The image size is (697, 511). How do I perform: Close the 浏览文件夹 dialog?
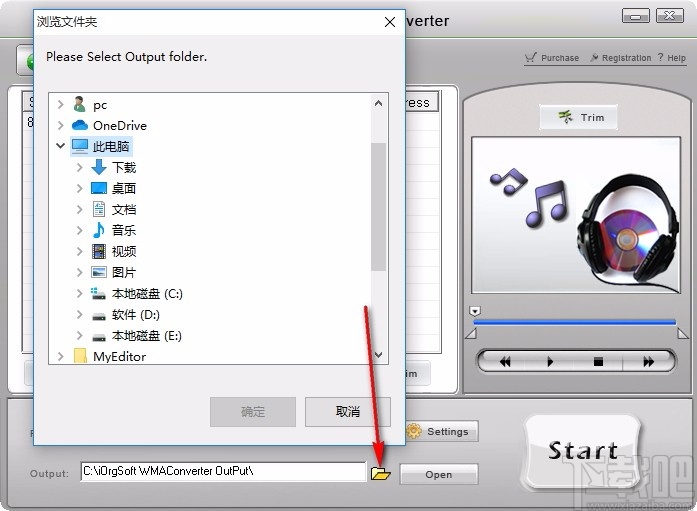click(x=390, y=22)
